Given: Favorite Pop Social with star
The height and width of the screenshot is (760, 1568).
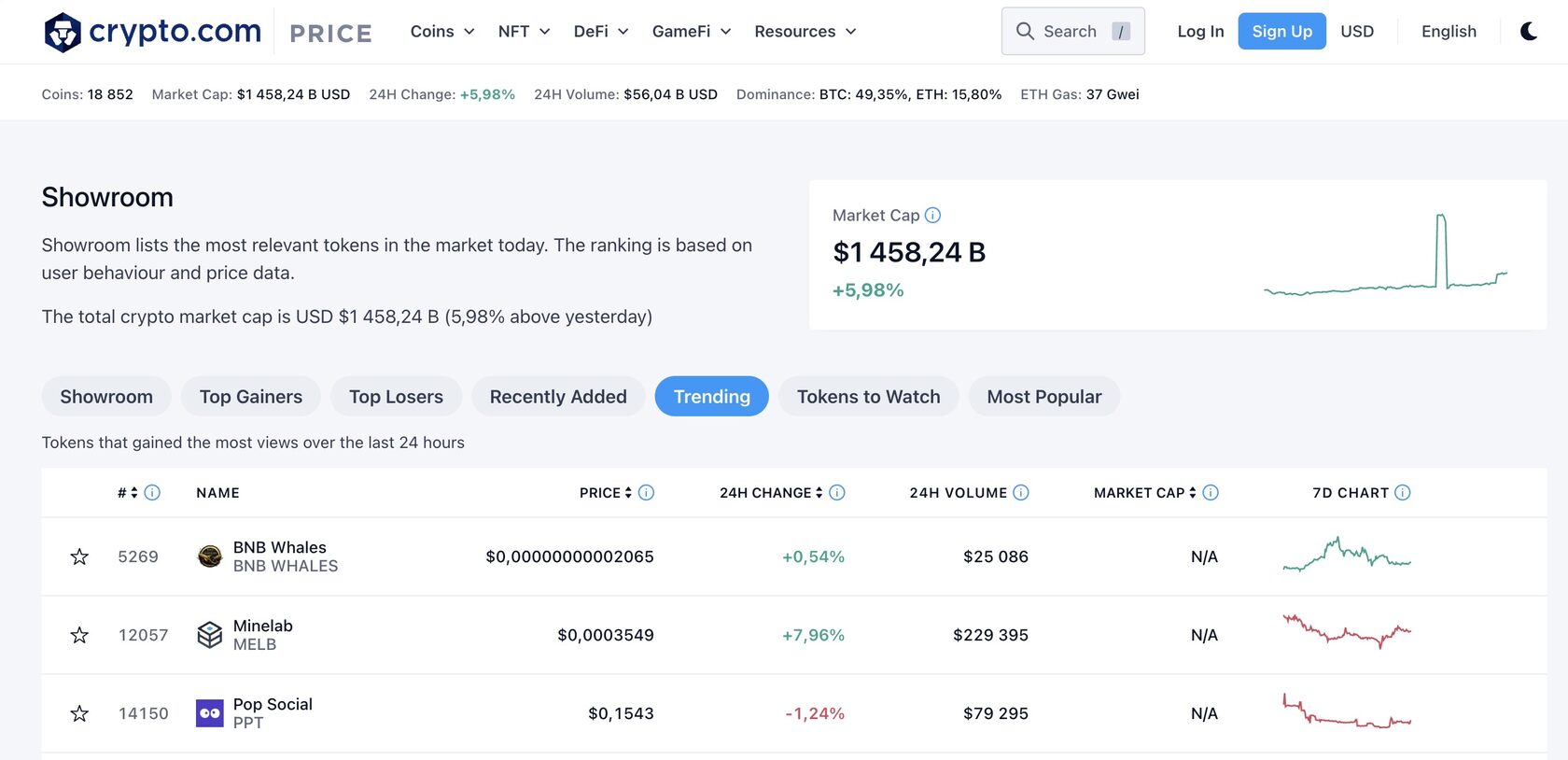Looking at the screenshot, I should pyautogui.click(x=79, y=714).
